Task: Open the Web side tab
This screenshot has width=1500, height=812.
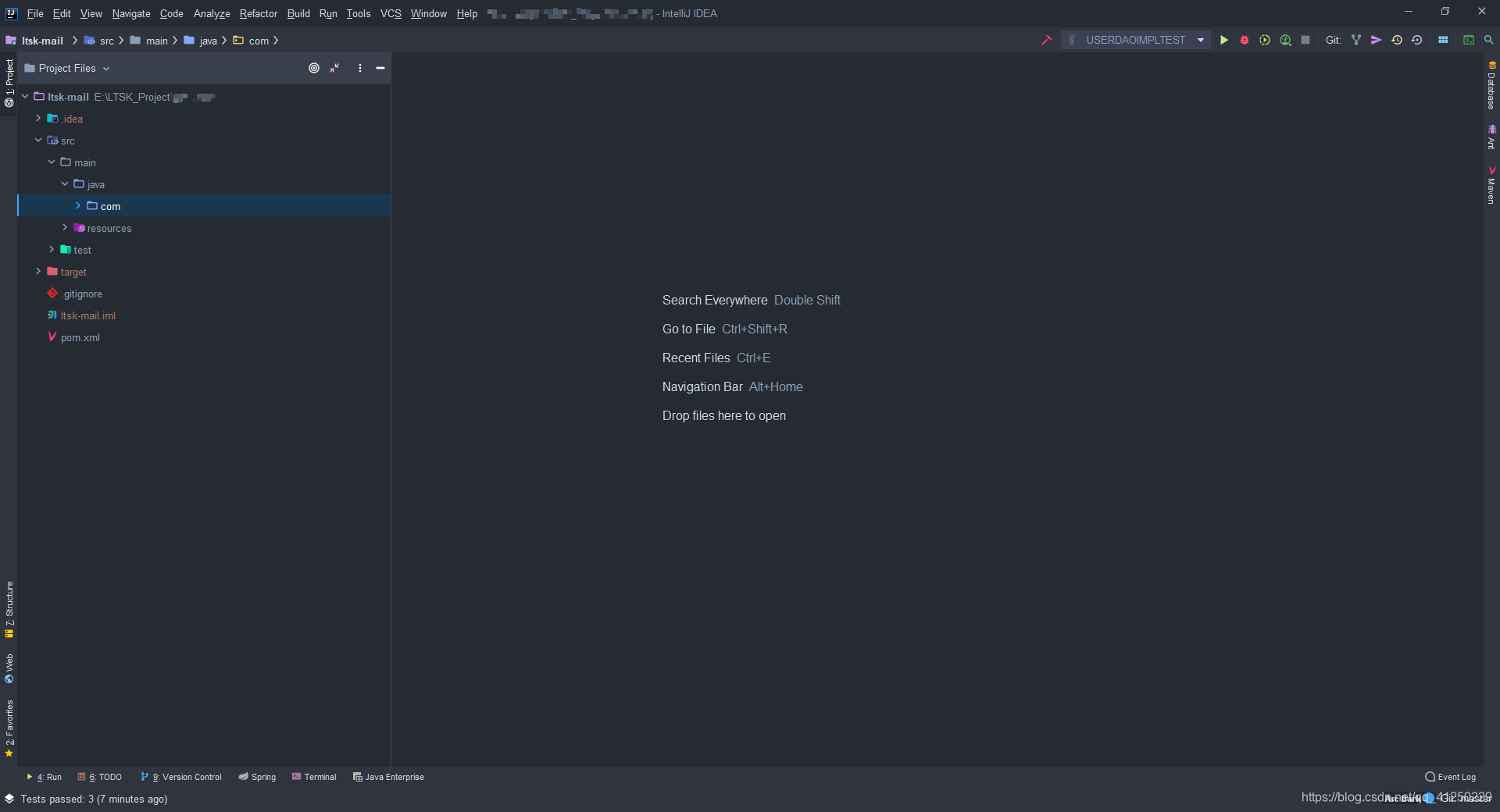Action: [x=9, y=668]
